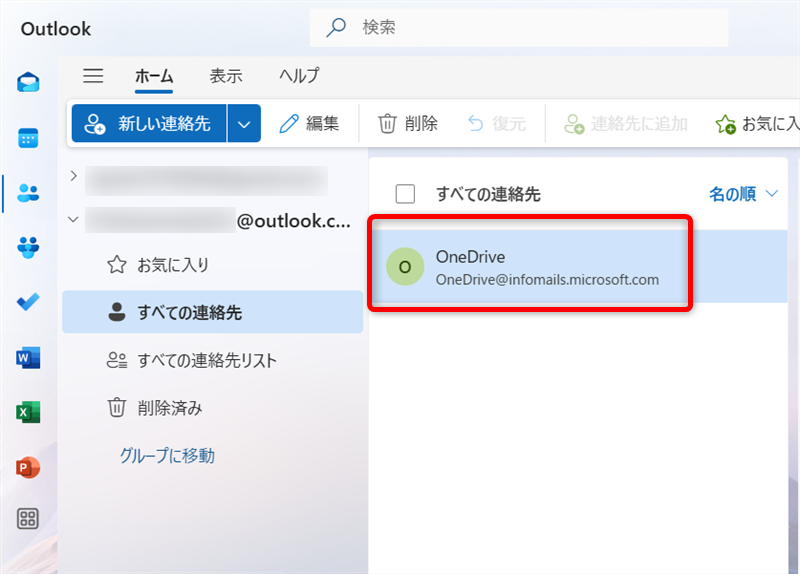The width and height of the screenshot is (800, 574).
Task: Launch Word from the app rail
Action: pos(29,357)
